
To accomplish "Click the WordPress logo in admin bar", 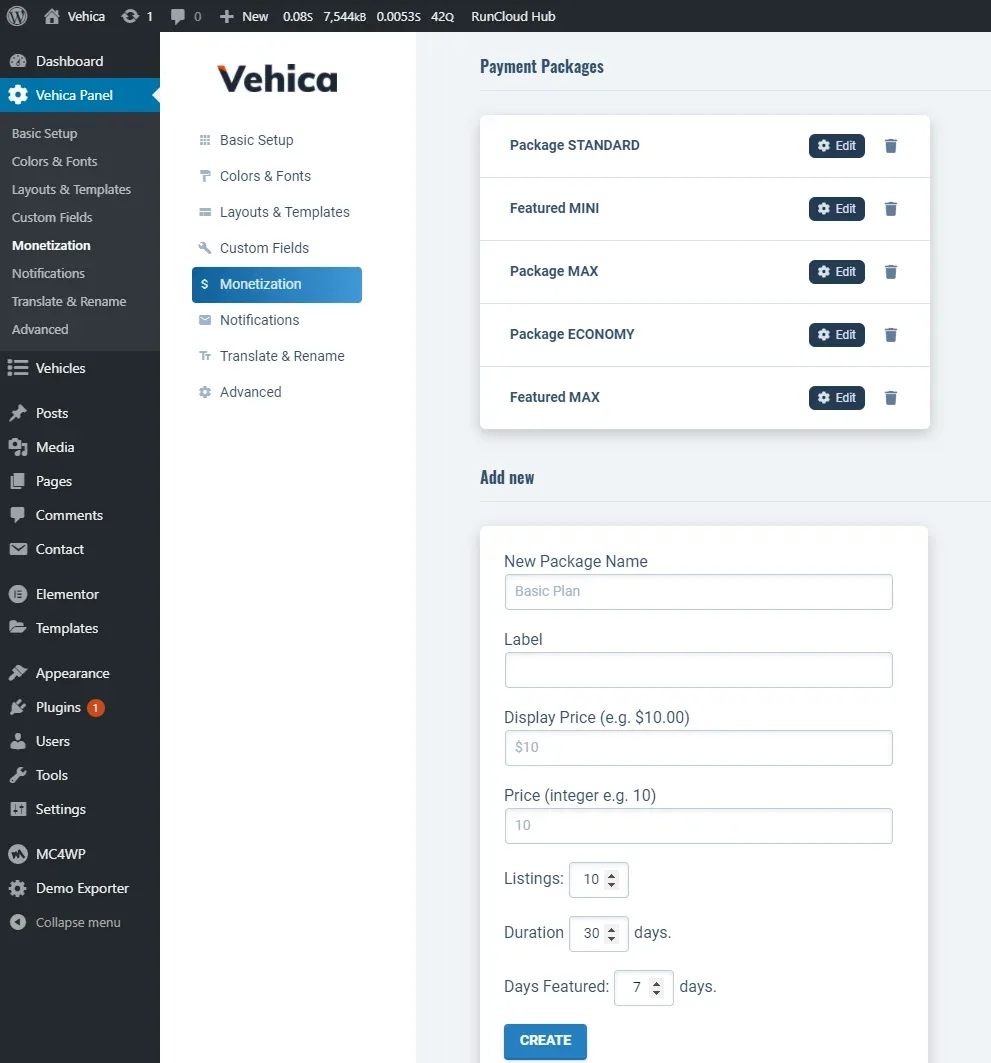I will click(17, 16).
